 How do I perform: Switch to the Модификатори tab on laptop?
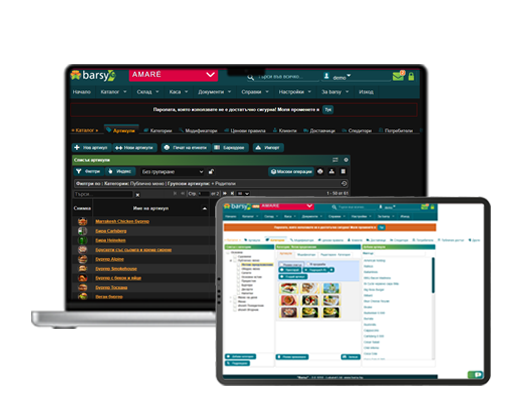coord(198,131)
